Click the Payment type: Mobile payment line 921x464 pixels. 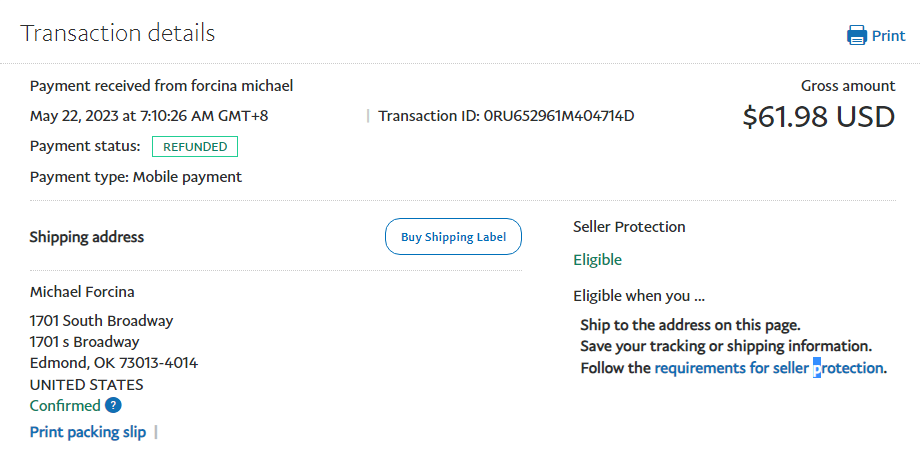point(136,177)
